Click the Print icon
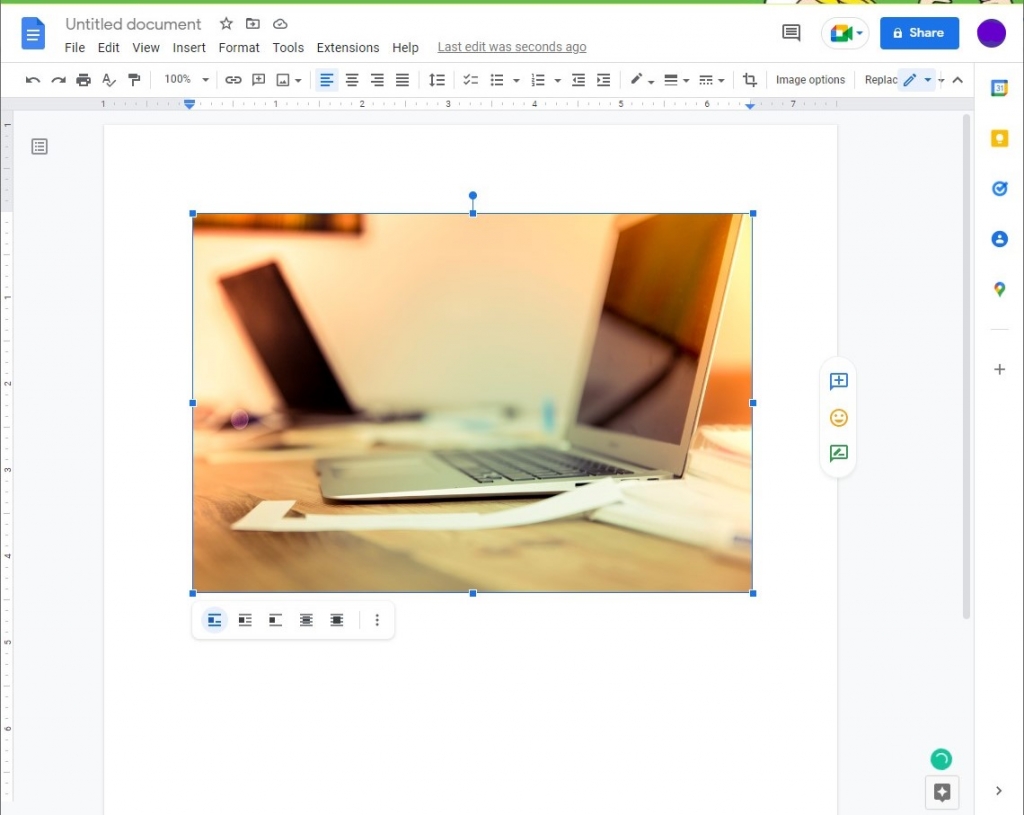 coord(83,79)
